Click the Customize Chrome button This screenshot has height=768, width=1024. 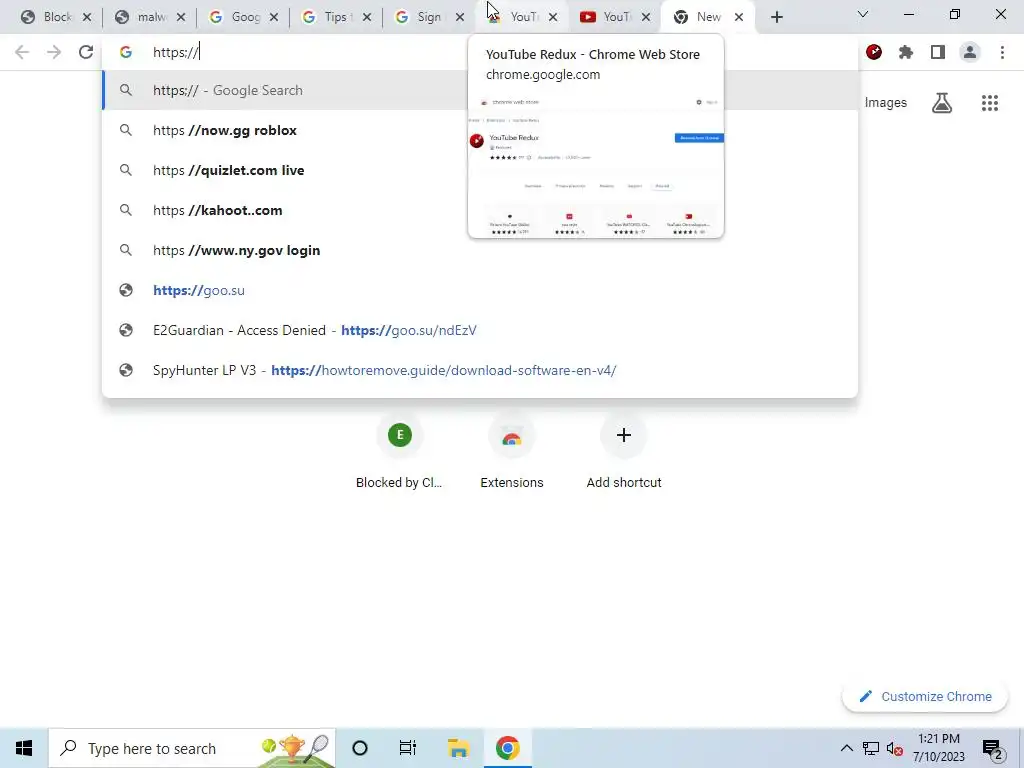pyautogui.click(x=925, y=696)
